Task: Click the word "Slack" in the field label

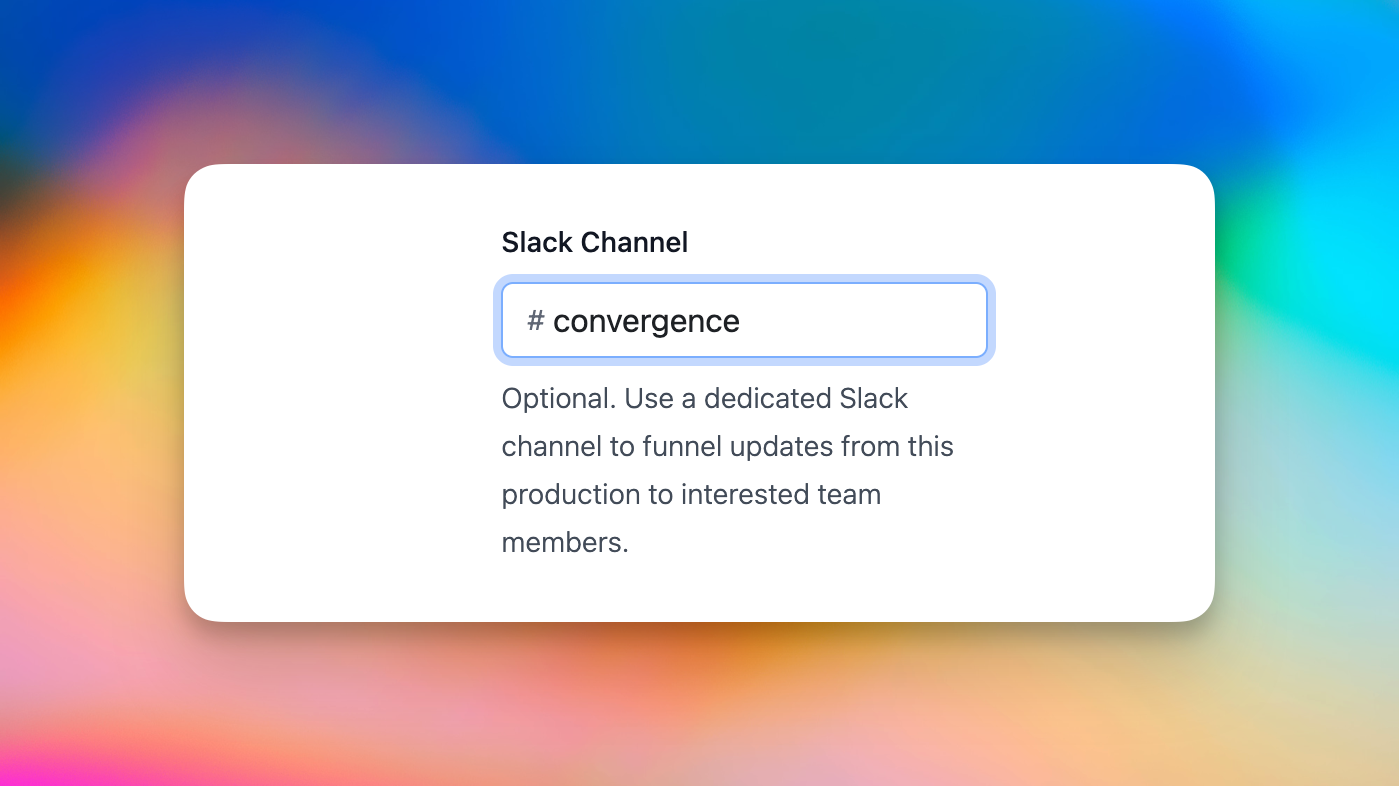Action: (x=537, y=242)
